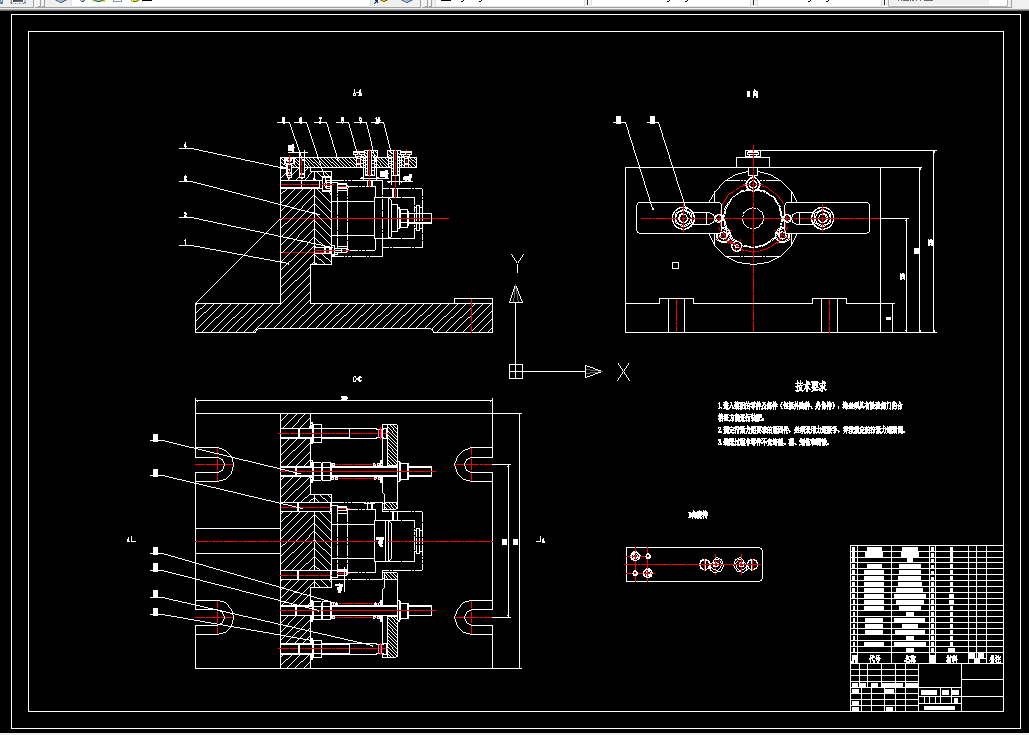Select the left clamp bolt circle in front view
The width and height of the screenshot is (1029, 735).
tap(683, 217)
